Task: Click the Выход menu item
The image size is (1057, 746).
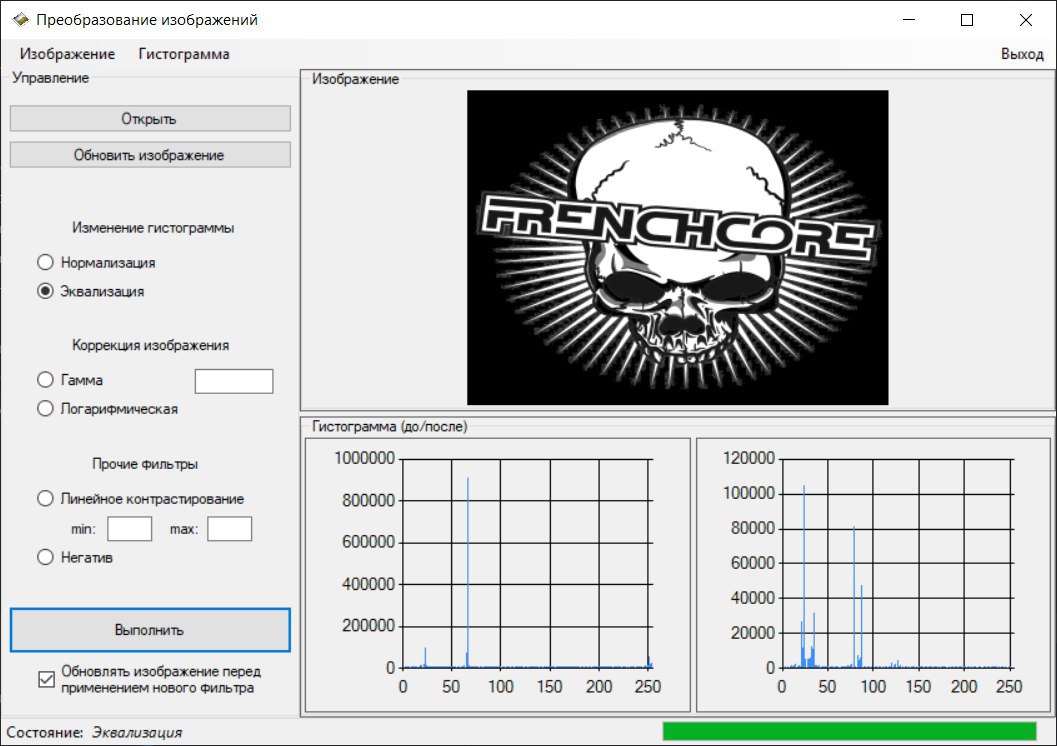Action: click(1022, 54)
